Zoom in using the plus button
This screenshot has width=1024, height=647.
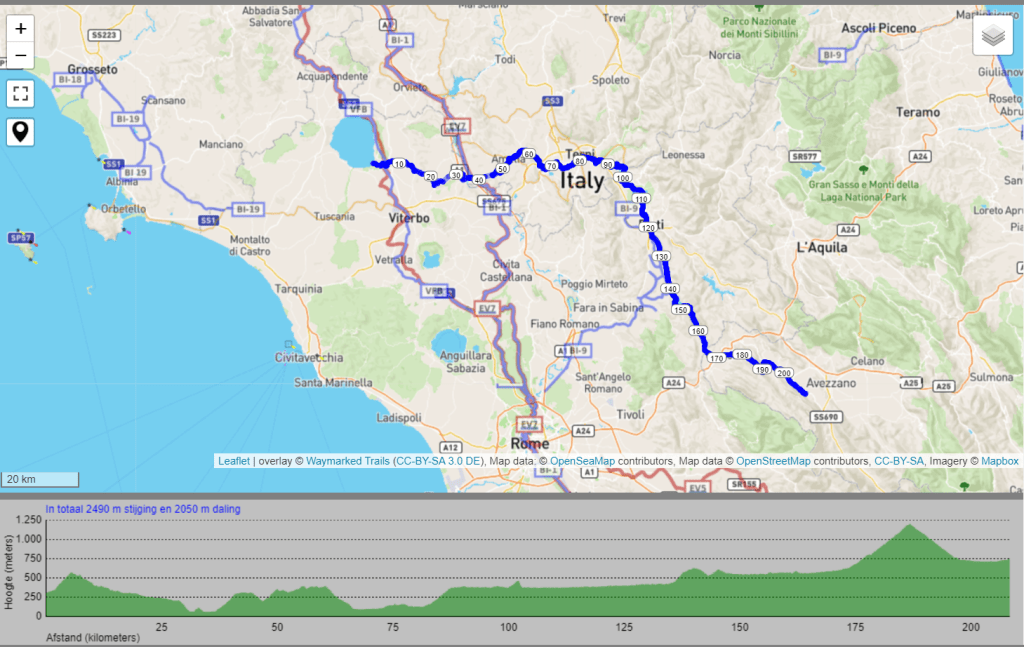[20, 28]
